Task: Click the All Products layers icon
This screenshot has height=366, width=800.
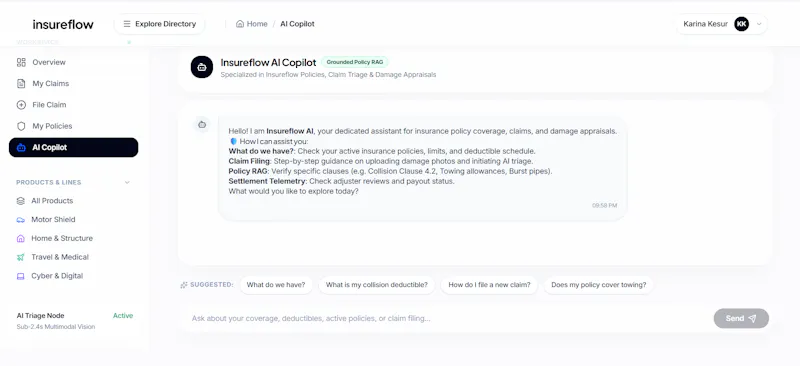Action: click(x=20, y=201)
